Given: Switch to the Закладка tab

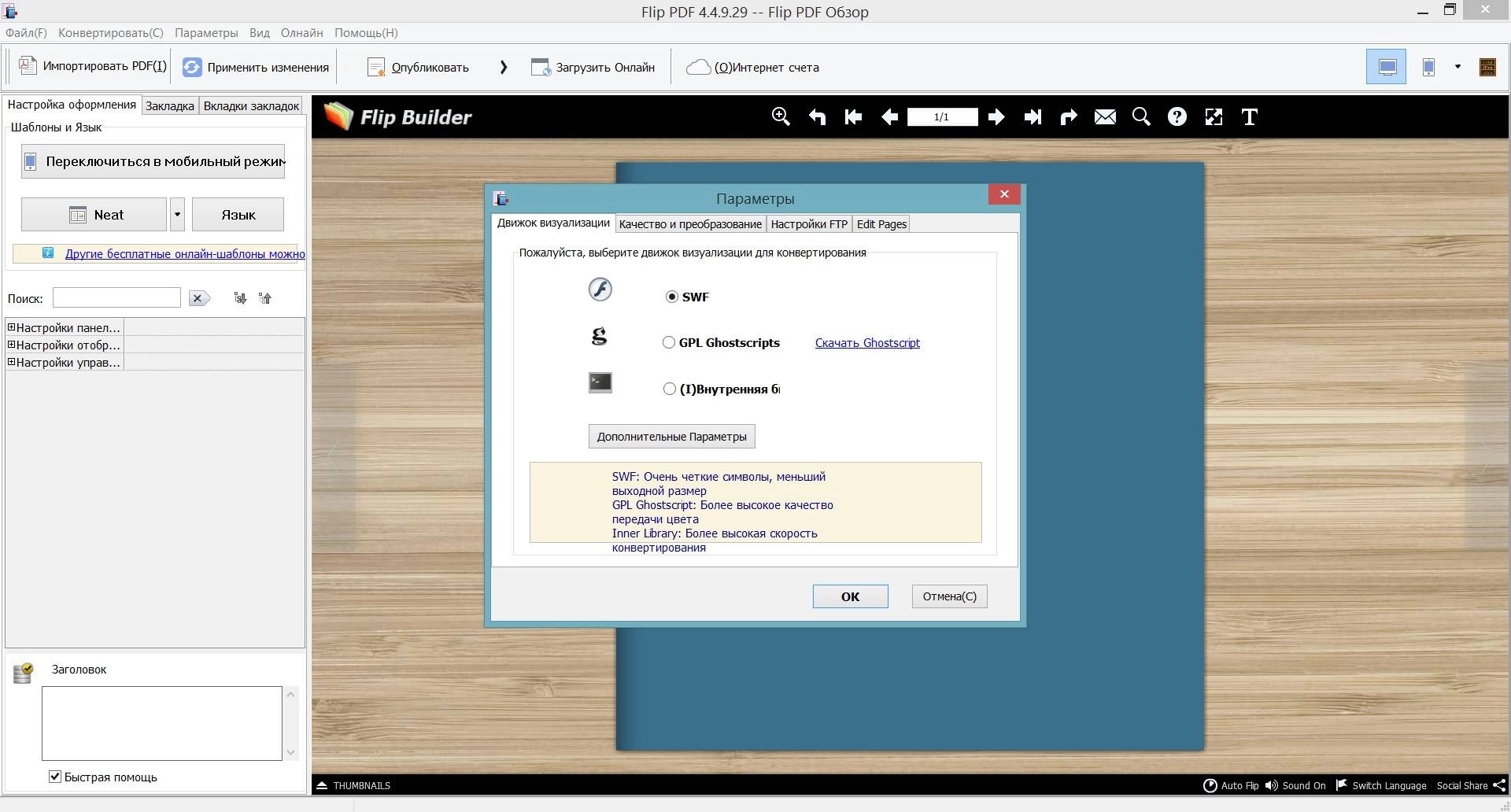Looking at the screenshot, I should (170, 105).
